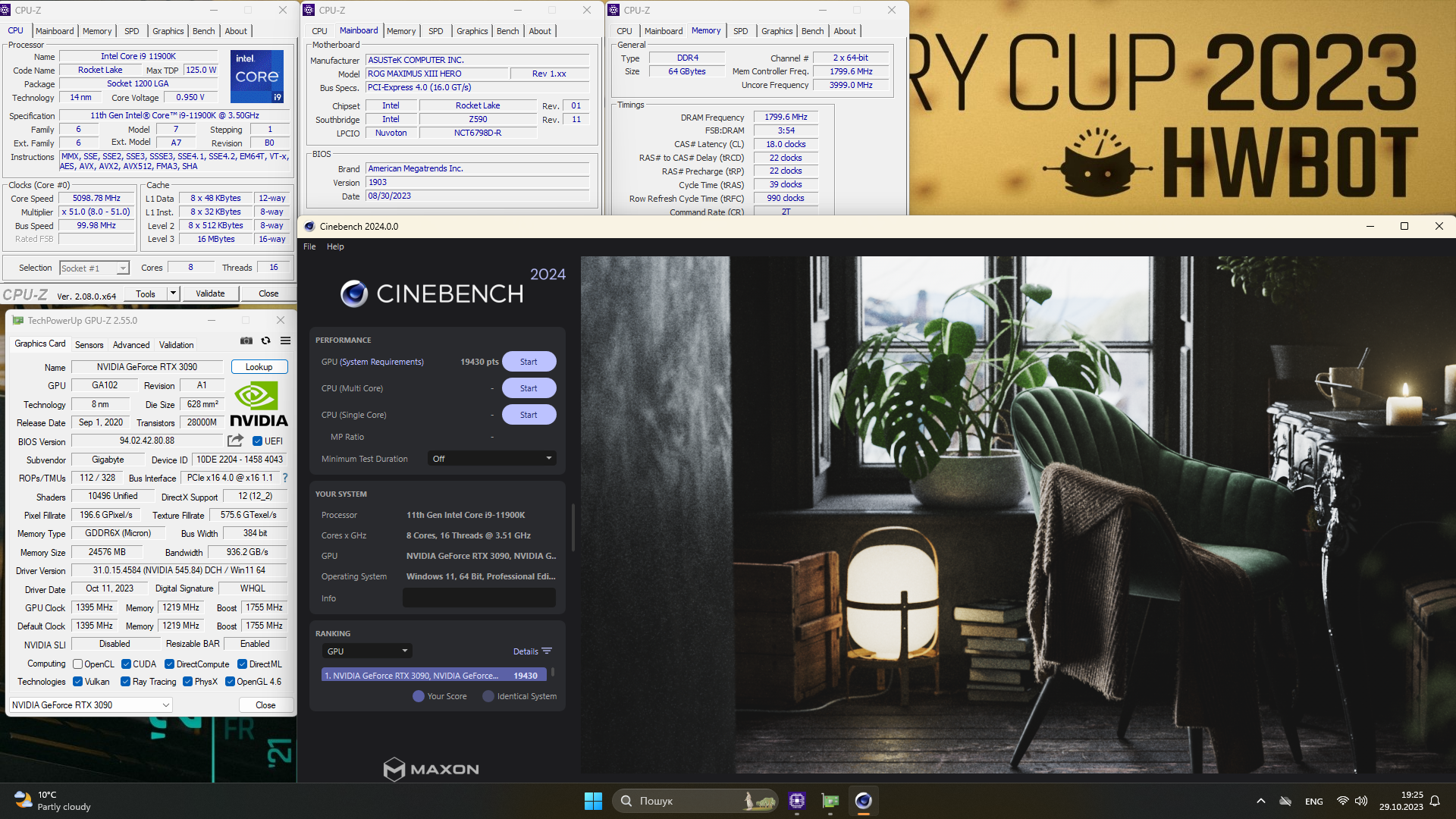Click the Bus Interface question mark icon
Image resolution: width=1456 pixels, height=819 pixels.
pyautogui.click(x=285, y=478)
